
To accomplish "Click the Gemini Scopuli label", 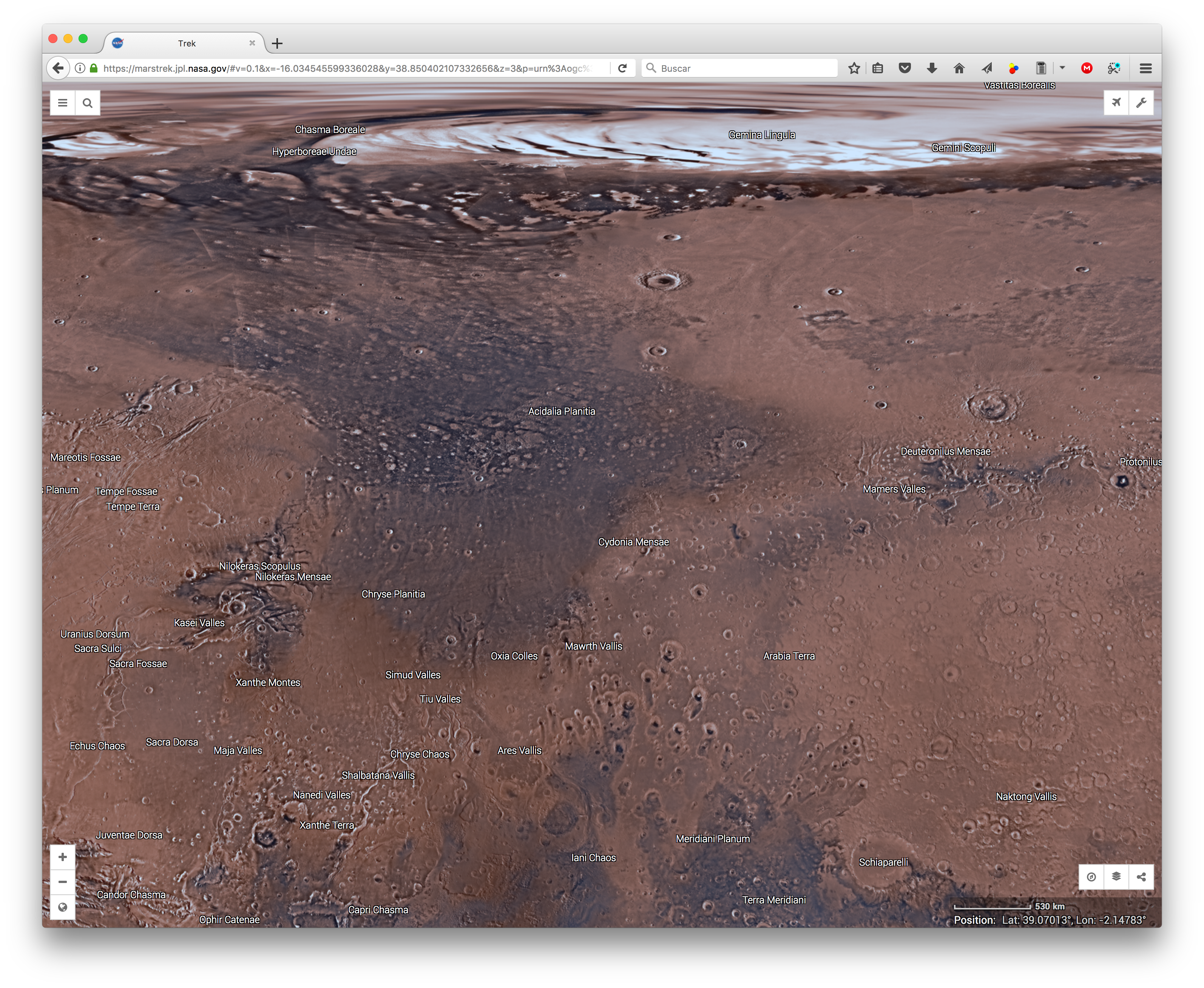I will (963, 148).
